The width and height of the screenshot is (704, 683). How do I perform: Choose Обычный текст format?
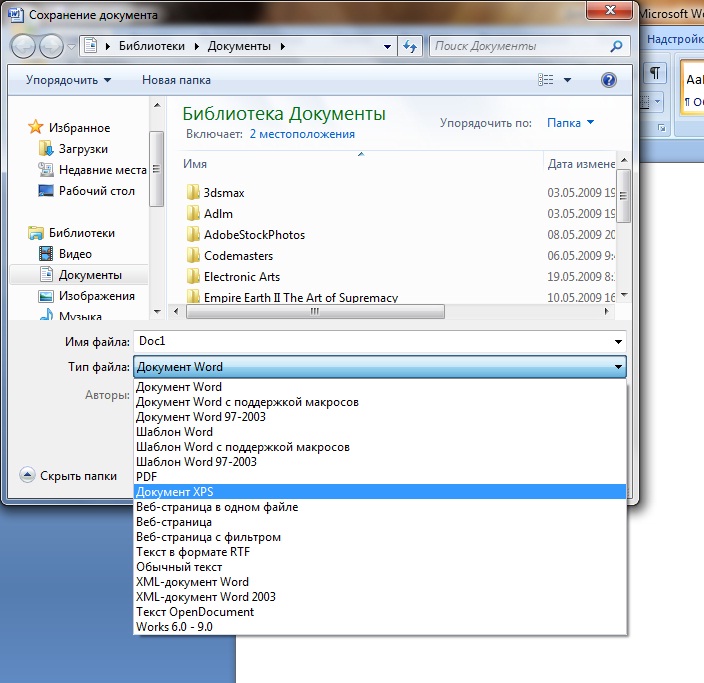[x=380, y=567]
